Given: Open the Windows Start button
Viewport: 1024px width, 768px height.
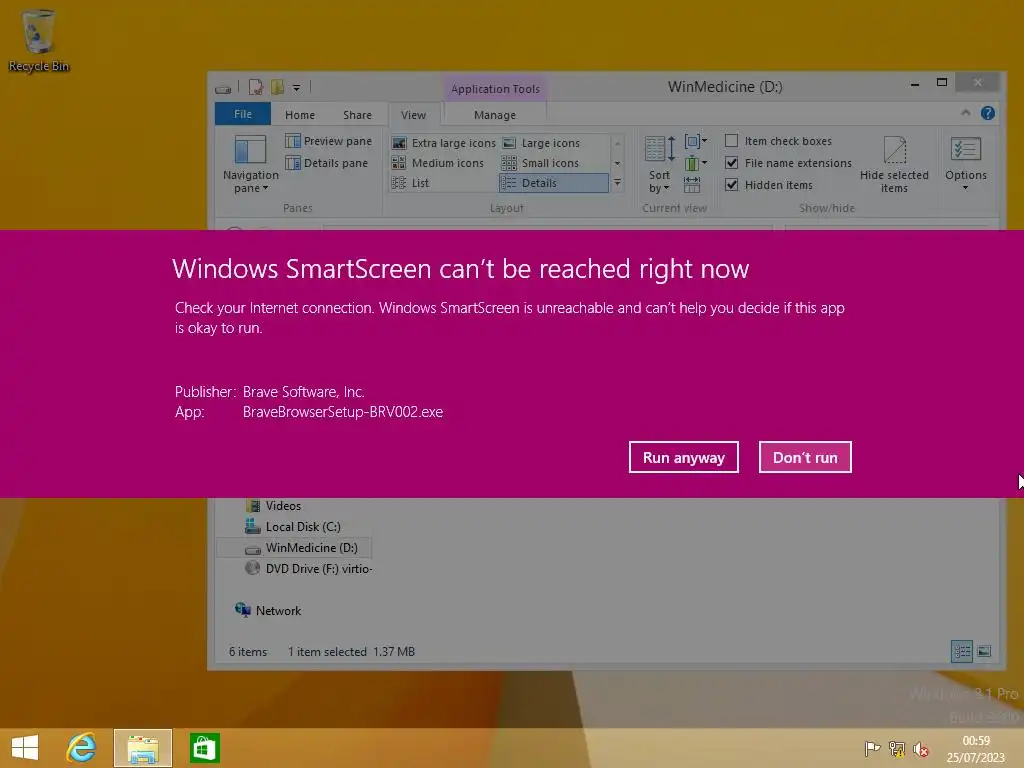Looking at the screenshot, I should [x=25, y=748].
